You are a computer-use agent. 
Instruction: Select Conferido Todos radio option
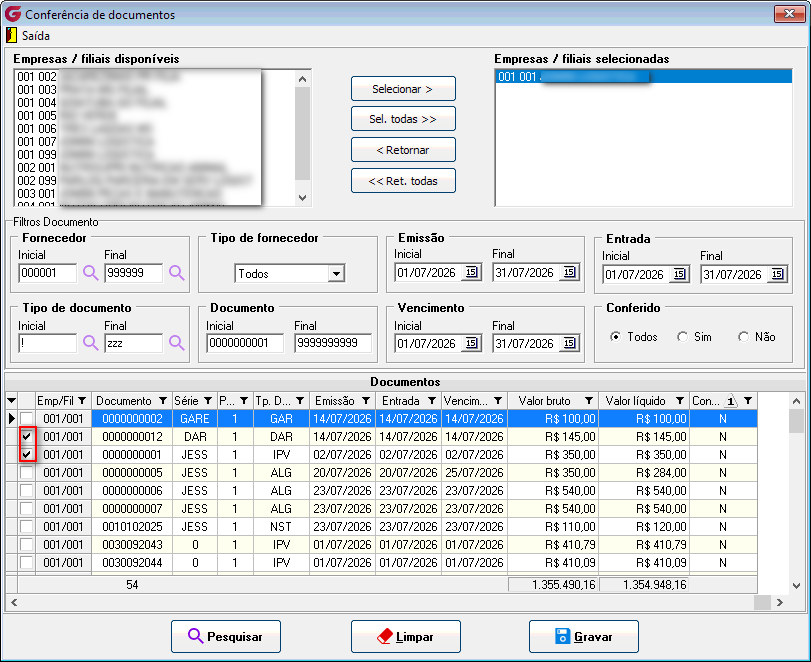click(615, 337)
